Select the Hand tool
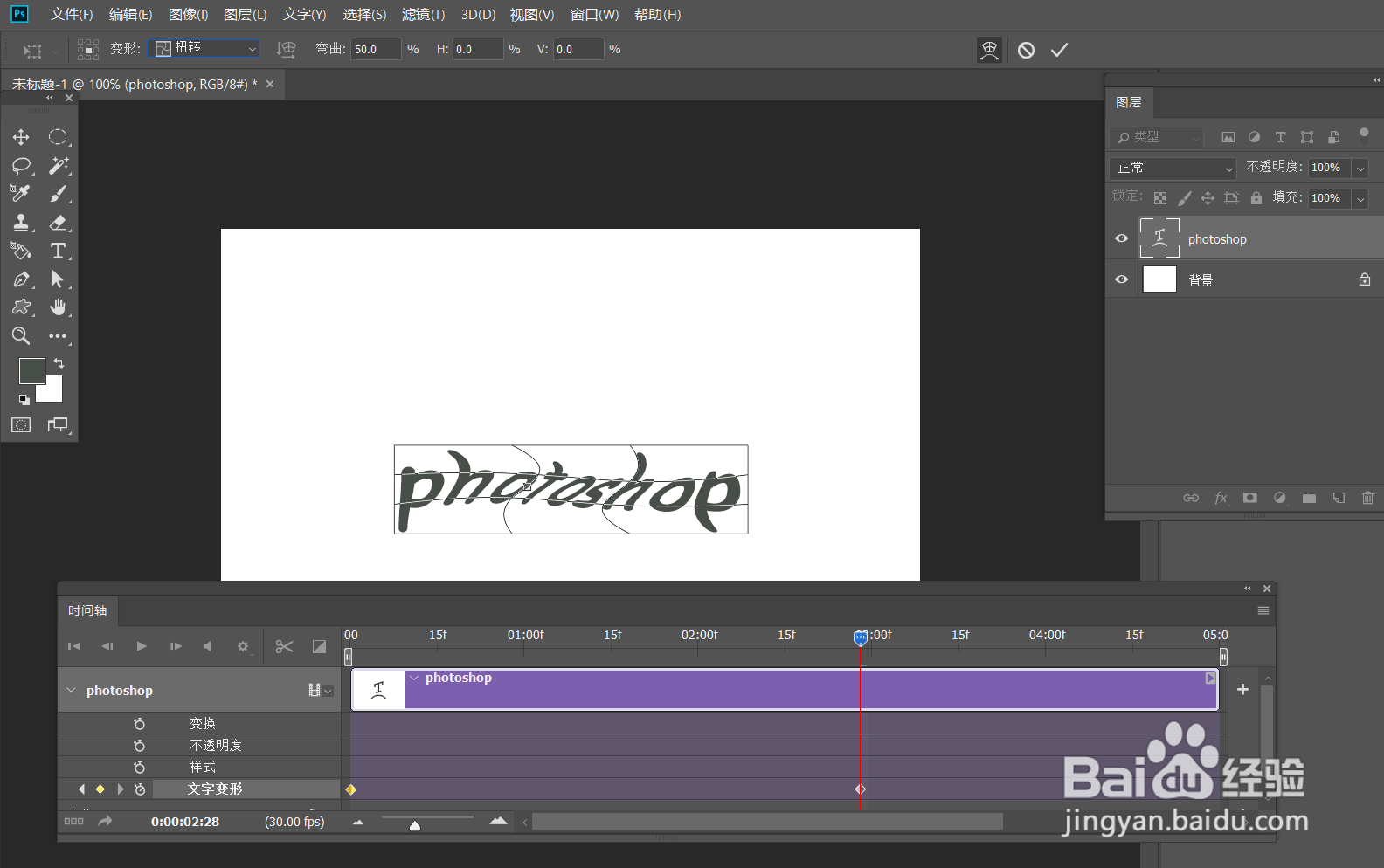 point(58,307)
